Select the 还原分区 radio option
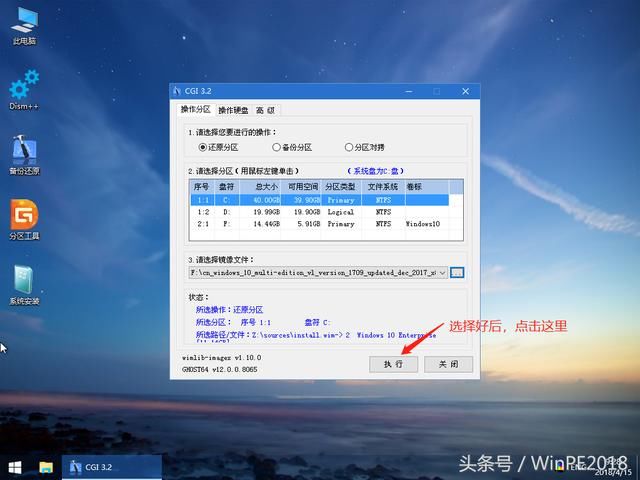The height and width of the screenshot is (480, 640). (218, 147)
